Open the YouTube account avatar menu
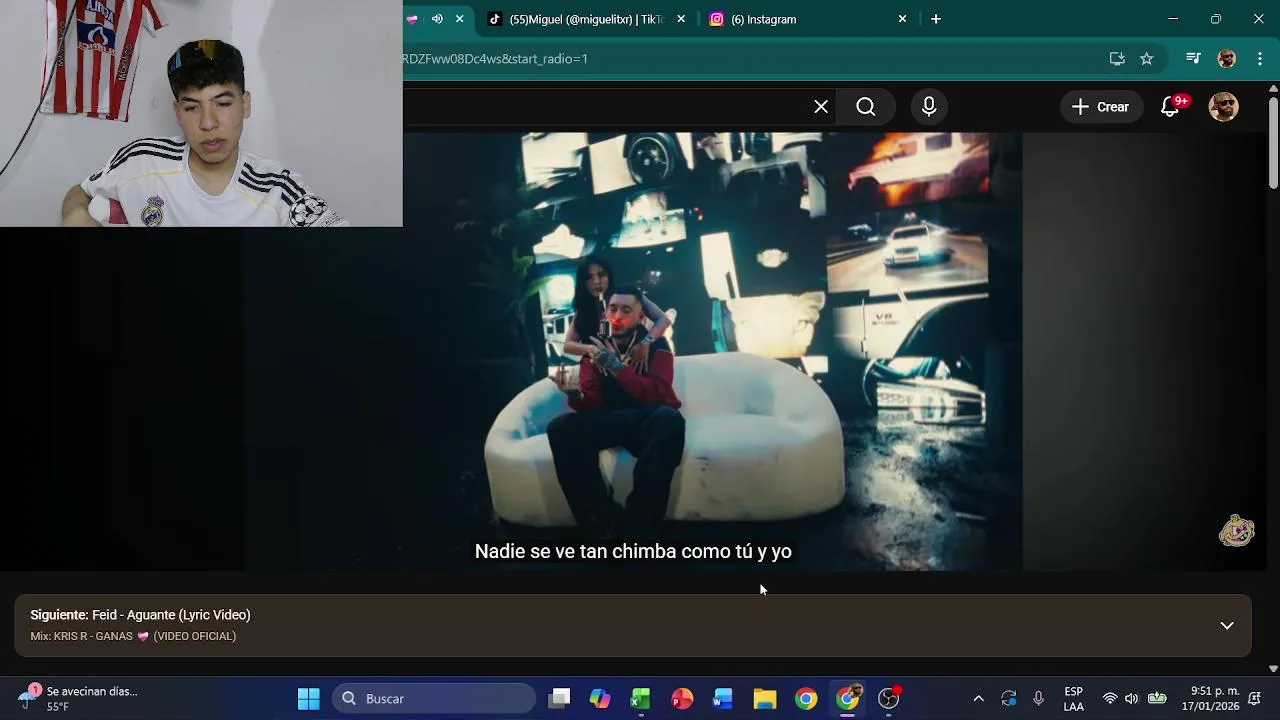 click(x=1224, y=107)
